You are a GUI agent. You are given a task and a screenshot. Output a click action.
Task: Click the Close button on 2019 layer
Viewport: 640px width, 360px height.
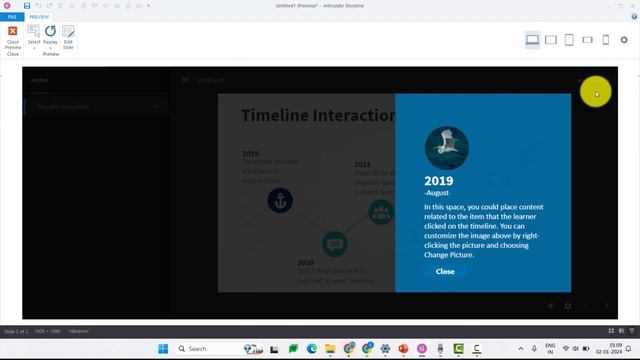pyautogui.click(x=445, y=271)
